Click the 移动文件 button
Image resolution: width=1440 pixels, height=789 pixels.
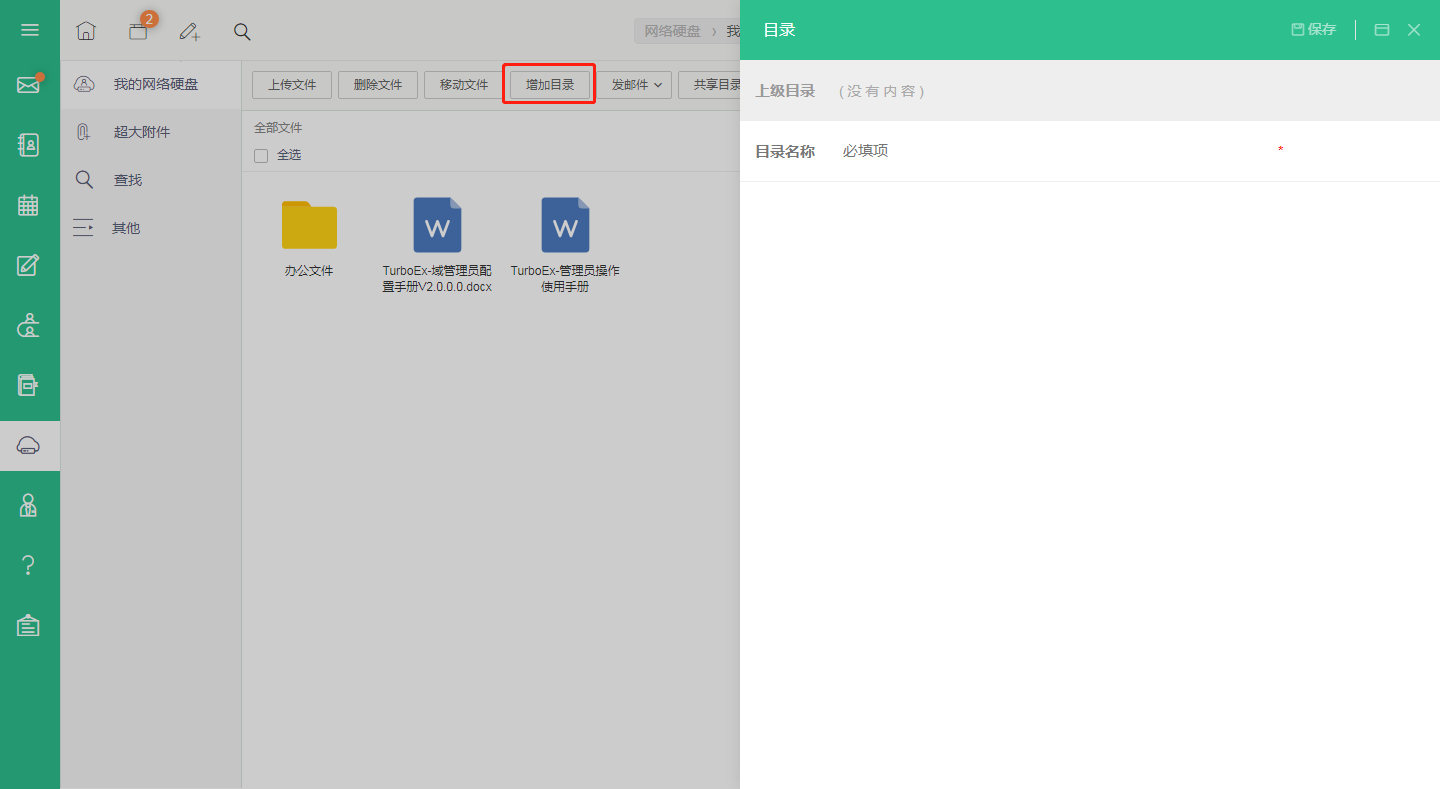464,85
